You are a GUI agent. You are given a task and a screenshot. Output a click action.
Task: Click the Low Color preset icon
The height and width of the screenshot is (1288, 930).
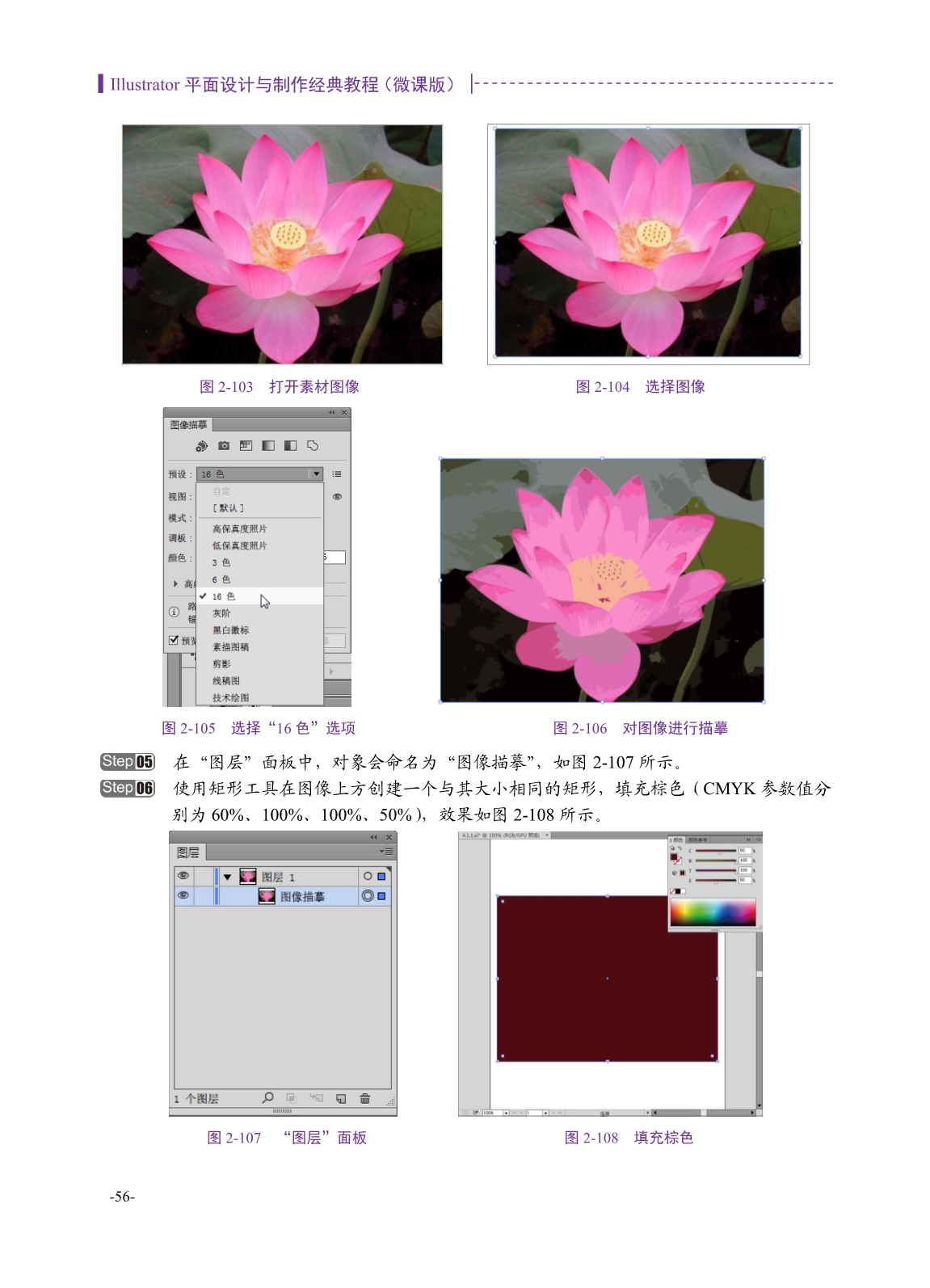[x=246, y=446]
